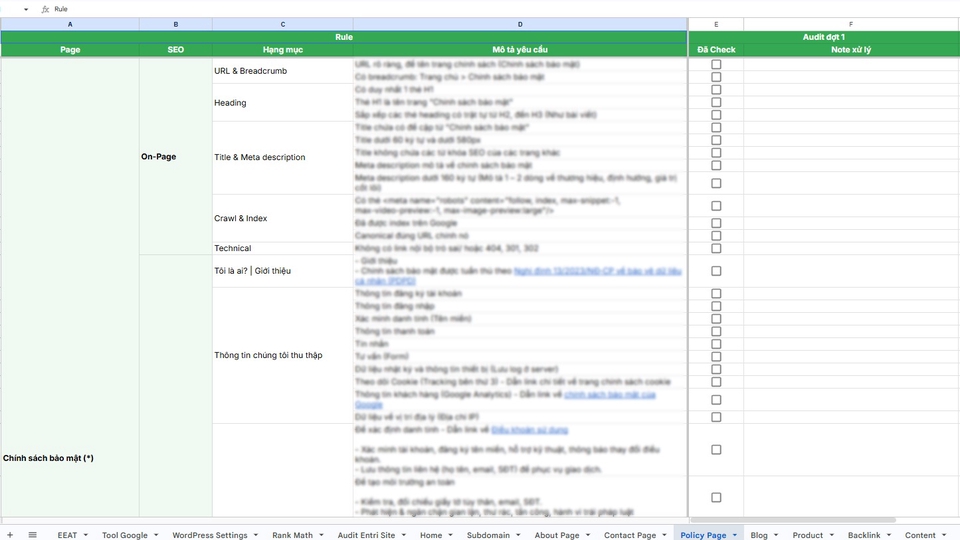Open the Nghị định 13/2023/NĐ-CP link
Screen dimensions: 960x540
coord(598,271)
